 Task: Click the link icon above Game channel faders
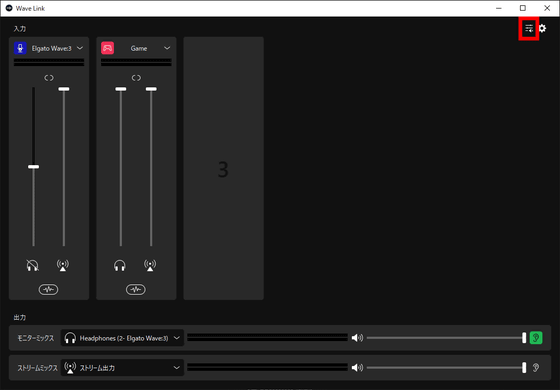click(136, 78)
